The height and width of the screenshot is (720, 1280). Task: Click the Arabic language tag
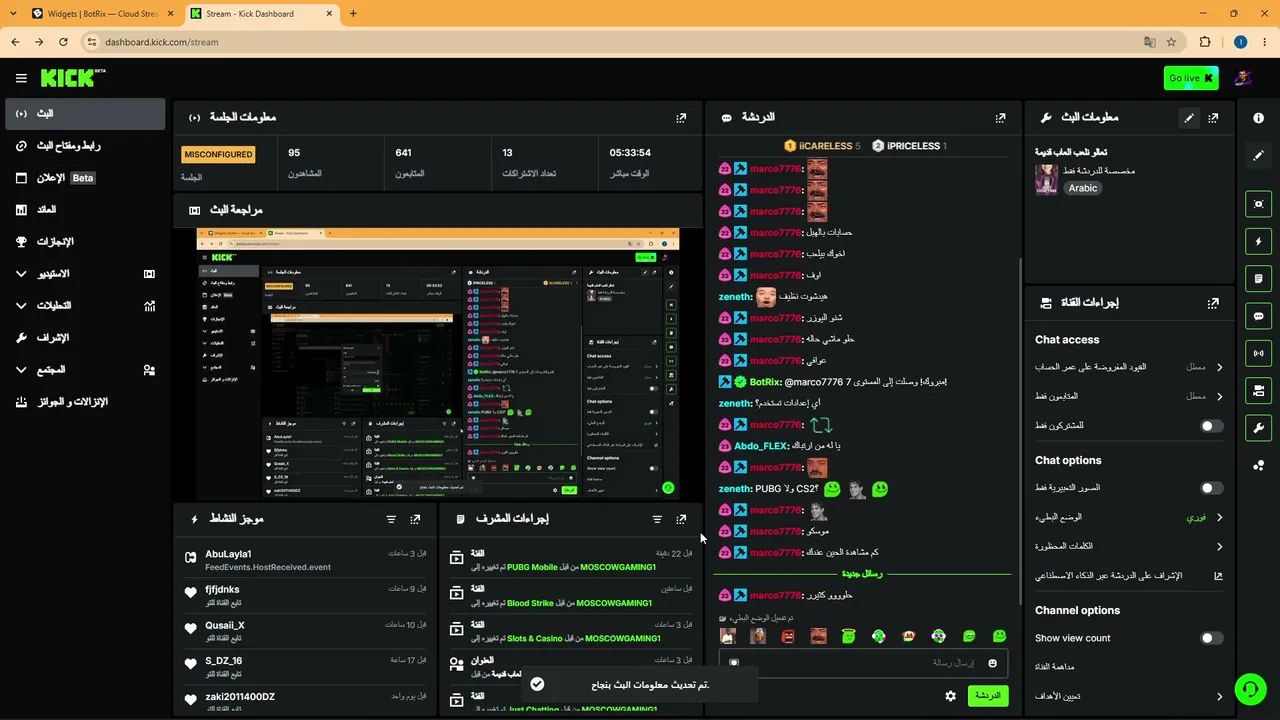(x=1083, y=188)
